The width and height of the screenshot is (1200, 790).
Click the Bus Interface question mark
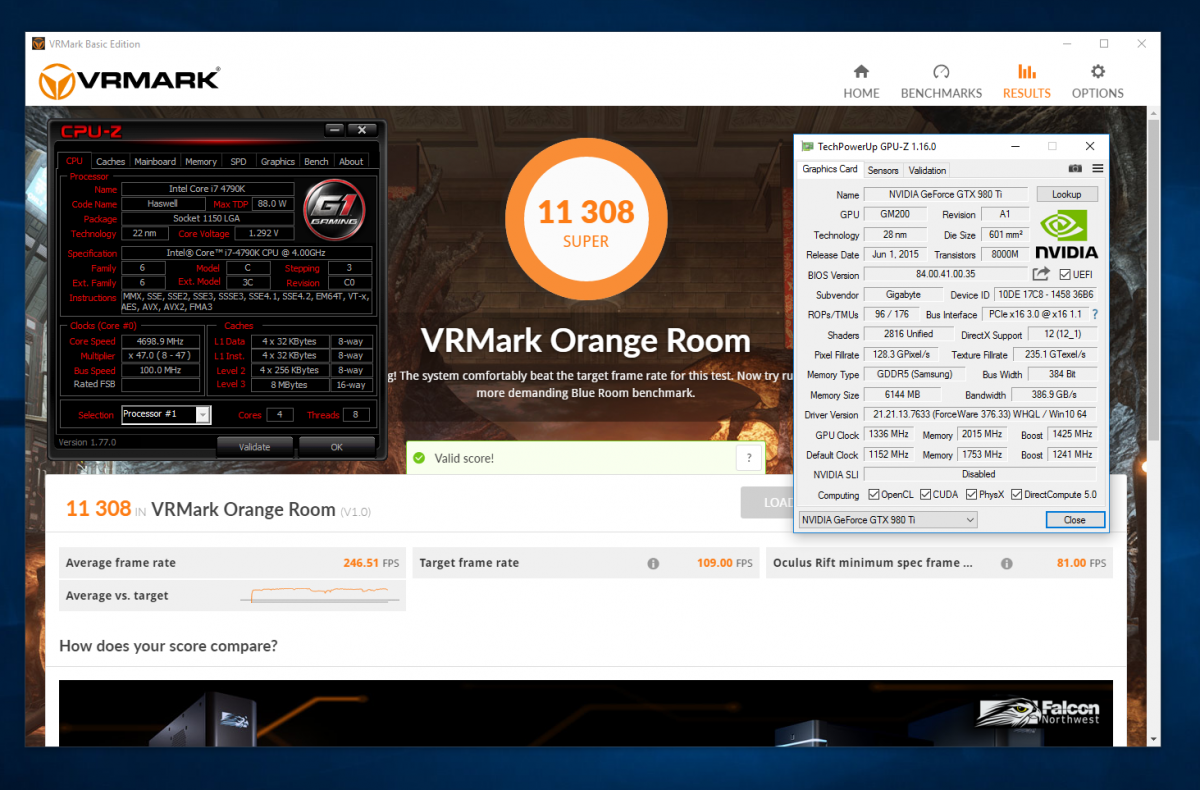click(x=1094, y=314)
